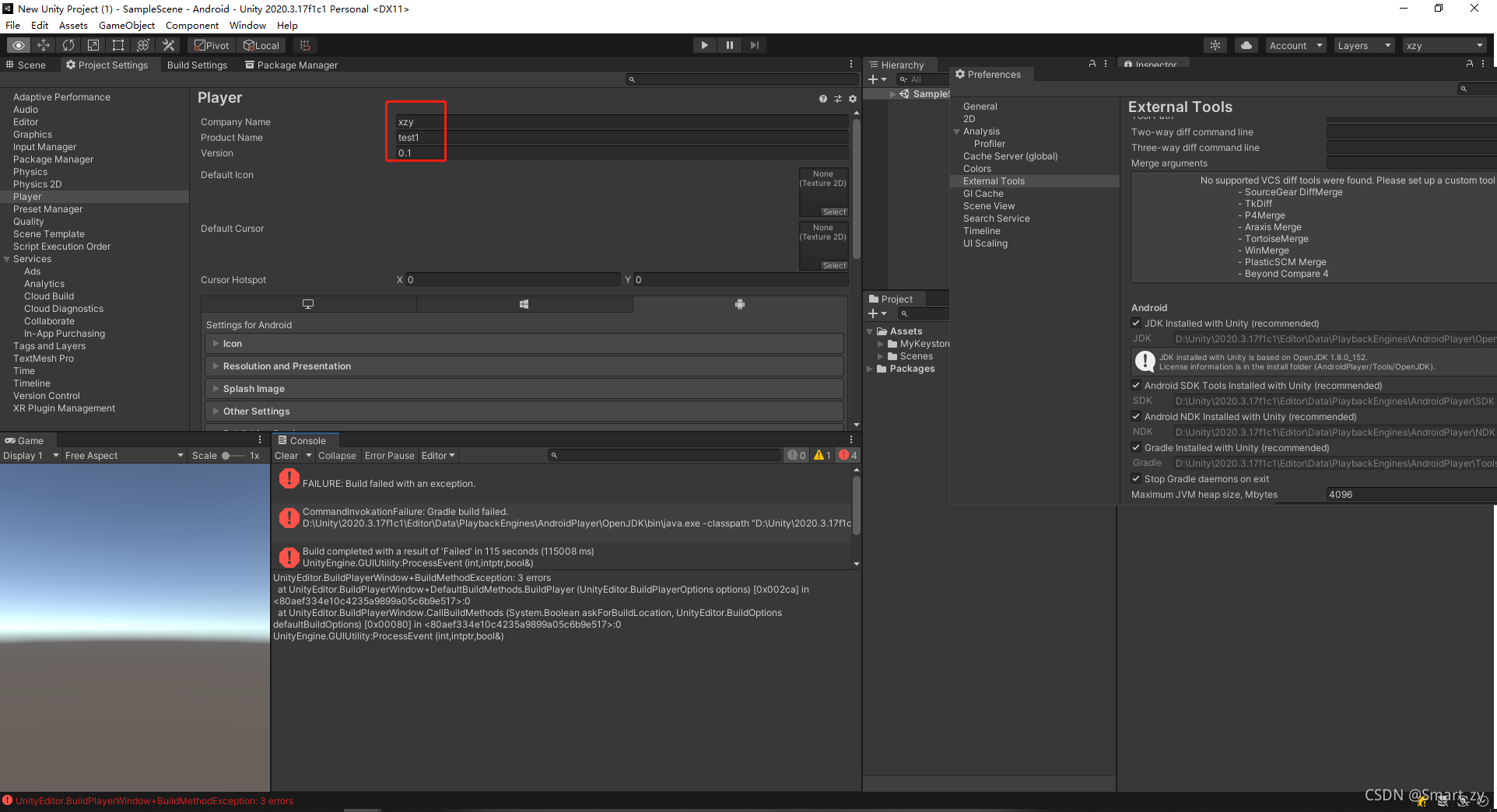The image size is (1497, 812).
Task: Open the xzy layout dropdown
Action: pos(1445,45)
